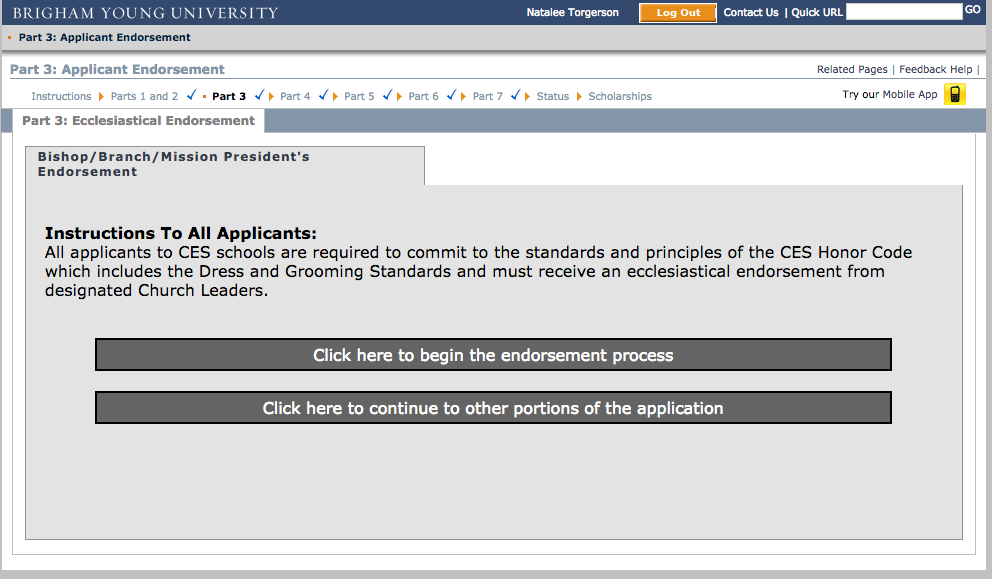Go to the Scholarships section
Viewport: 992px width, 579px height.
(x=619, y=96)
